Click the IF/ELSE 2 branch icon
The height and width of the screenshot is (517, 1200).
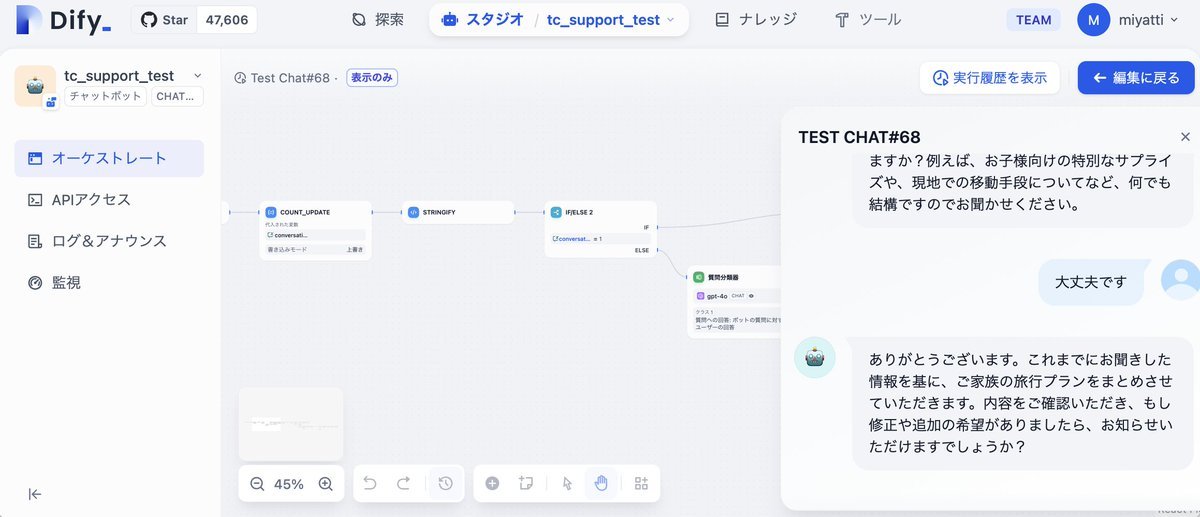pos(556,212)
